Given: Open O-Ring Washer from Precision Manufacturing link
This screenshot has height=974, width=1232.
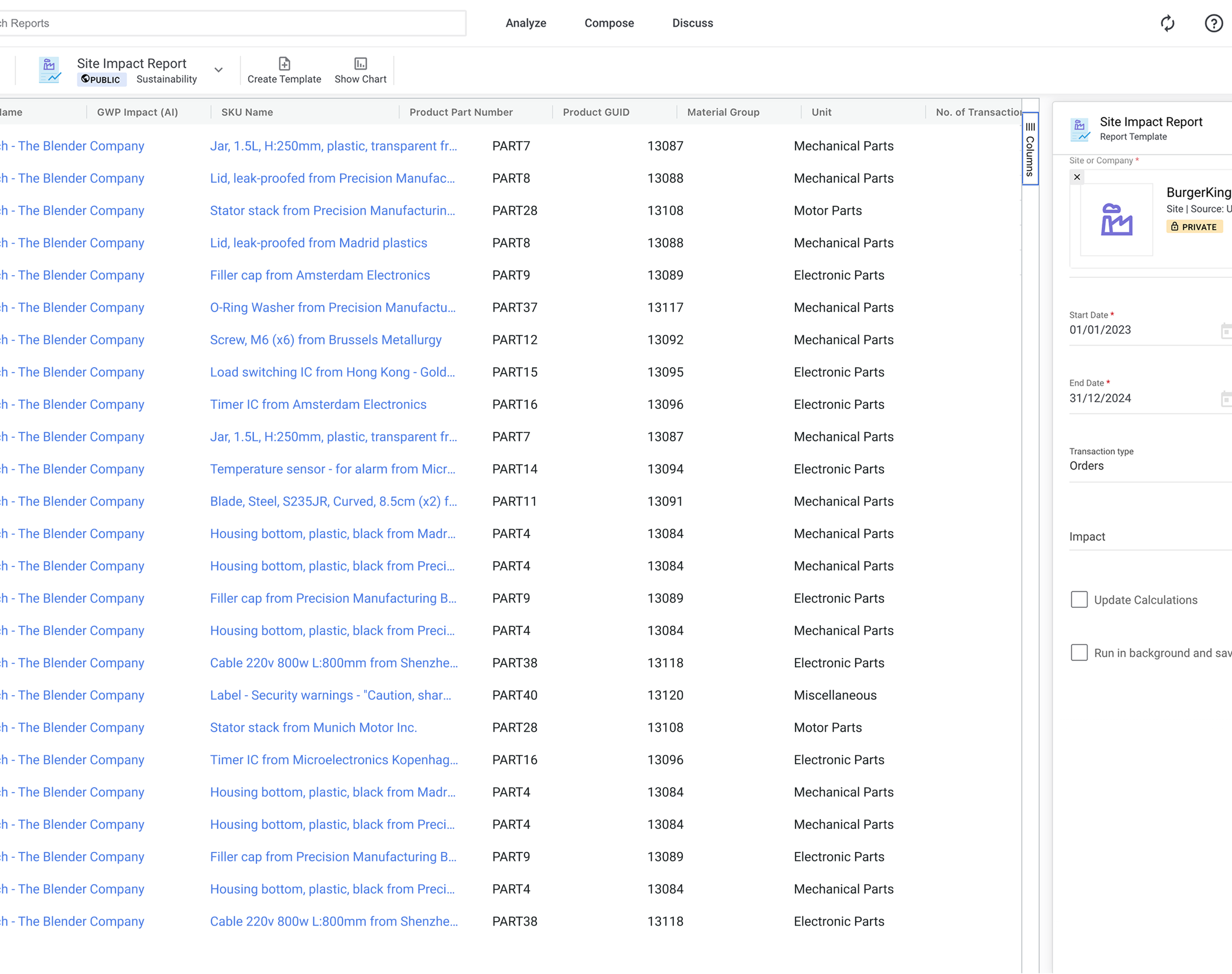Looking at the screenshot, I should 333,308.
